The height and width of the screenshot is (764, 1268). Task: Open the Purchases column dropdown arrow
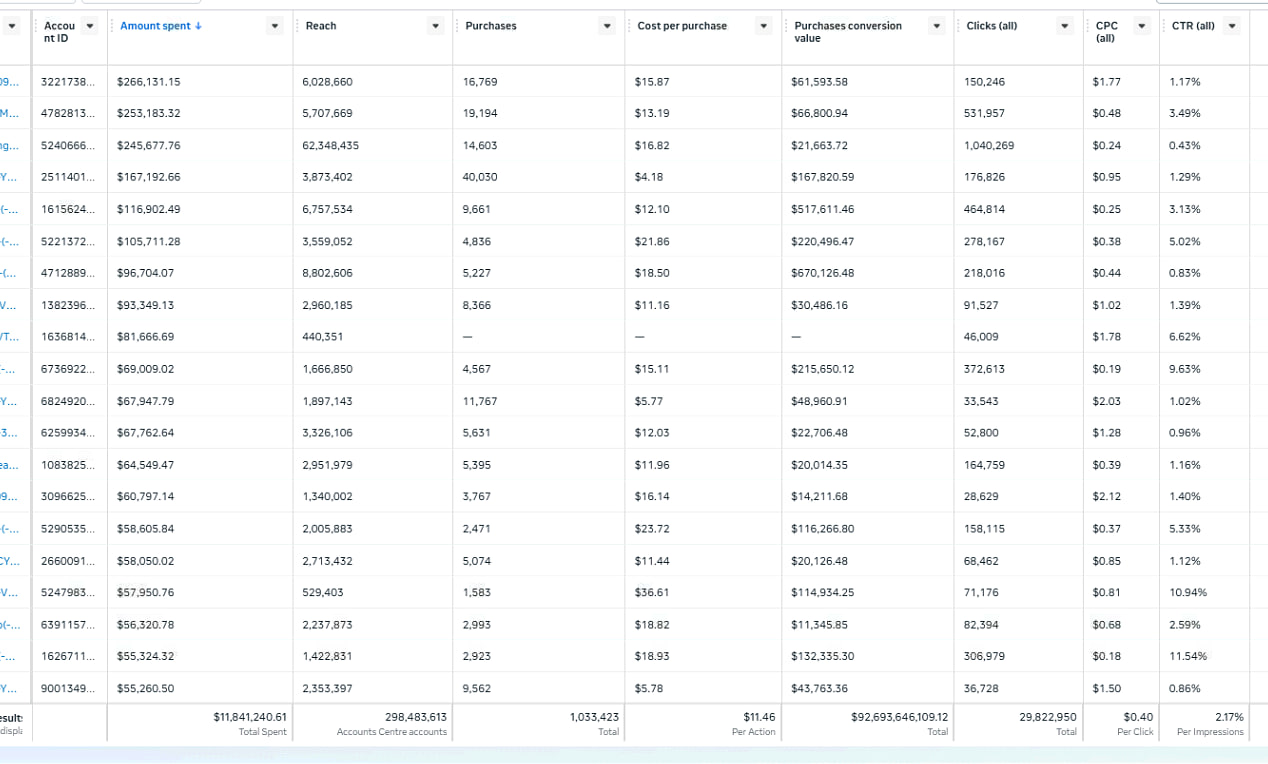[x=607, y=26]
